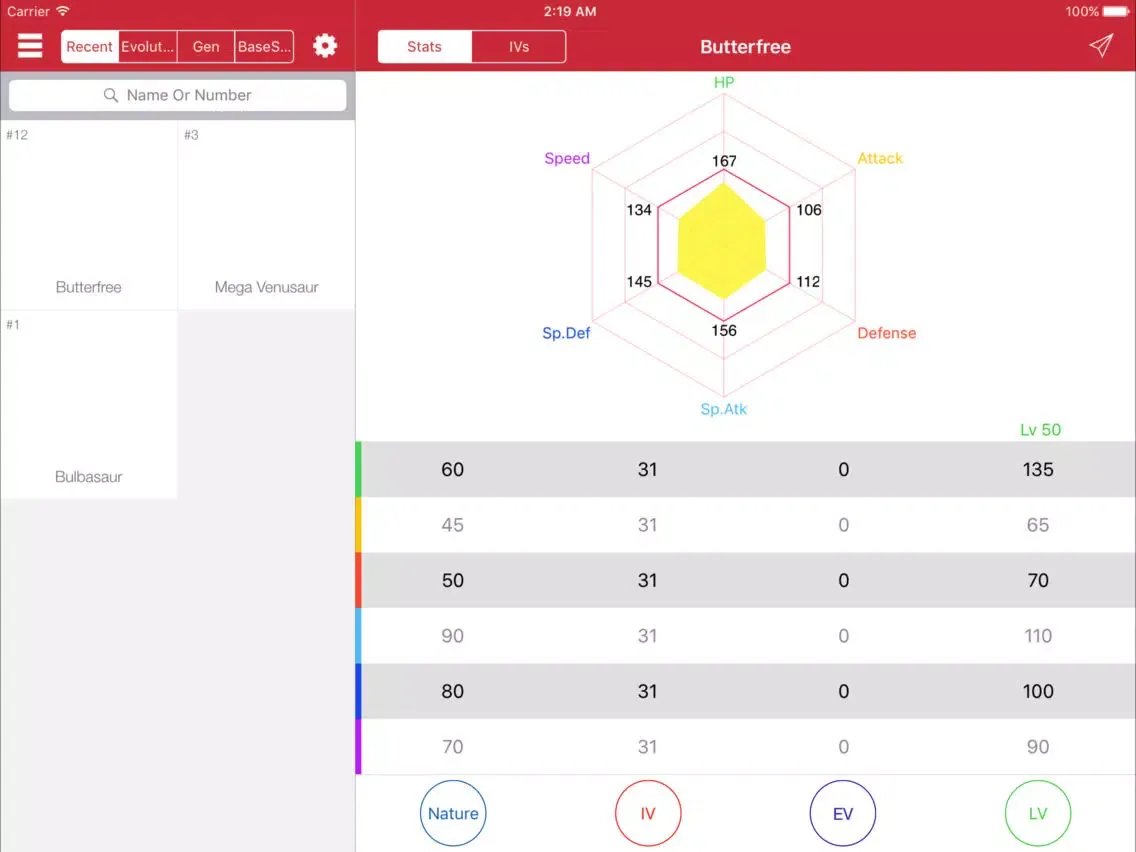The height and width of the screenshot is (852, 1136).
Task: Click the HP total value 135
Action: coord(1037,469)
